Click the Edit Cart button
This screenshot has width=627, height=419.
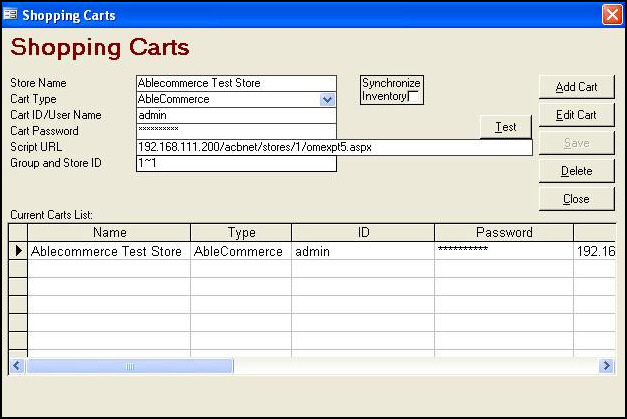[x=576, y=115]
